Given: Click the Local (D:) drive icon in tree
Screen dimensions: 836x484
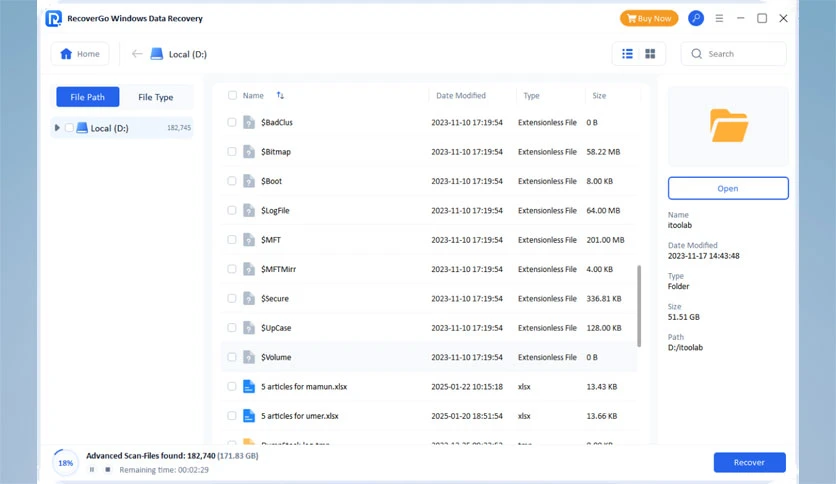Looking at the screenshot, I should 82,128.
